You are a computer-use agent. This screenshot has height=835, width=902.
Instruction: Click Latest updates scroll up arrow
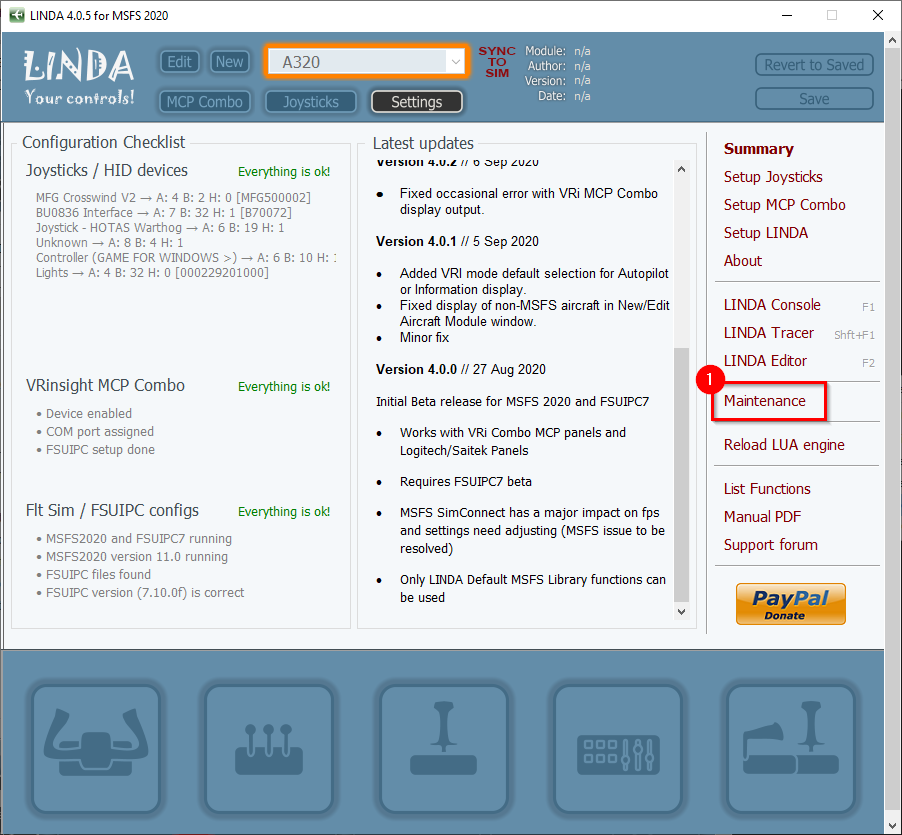click(x=681, y=169)
